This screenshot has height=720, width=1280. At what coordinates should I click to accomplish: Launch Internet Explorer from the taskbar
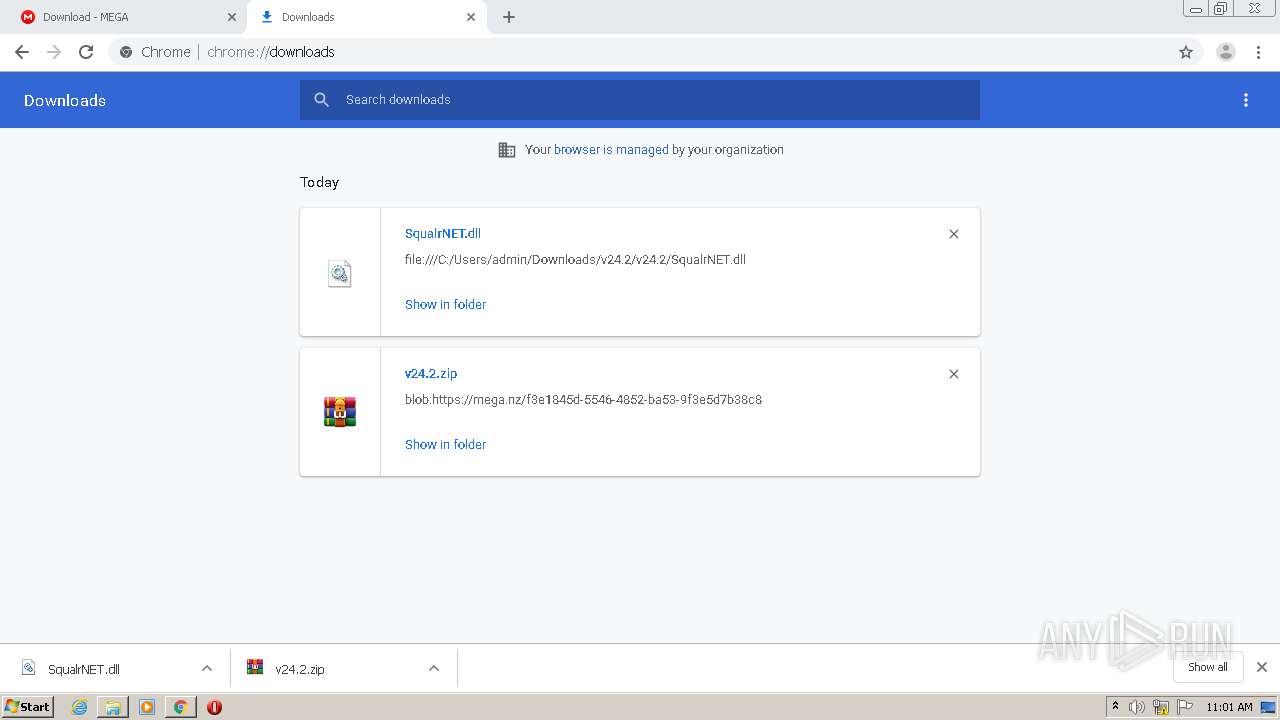coord(79,707)
